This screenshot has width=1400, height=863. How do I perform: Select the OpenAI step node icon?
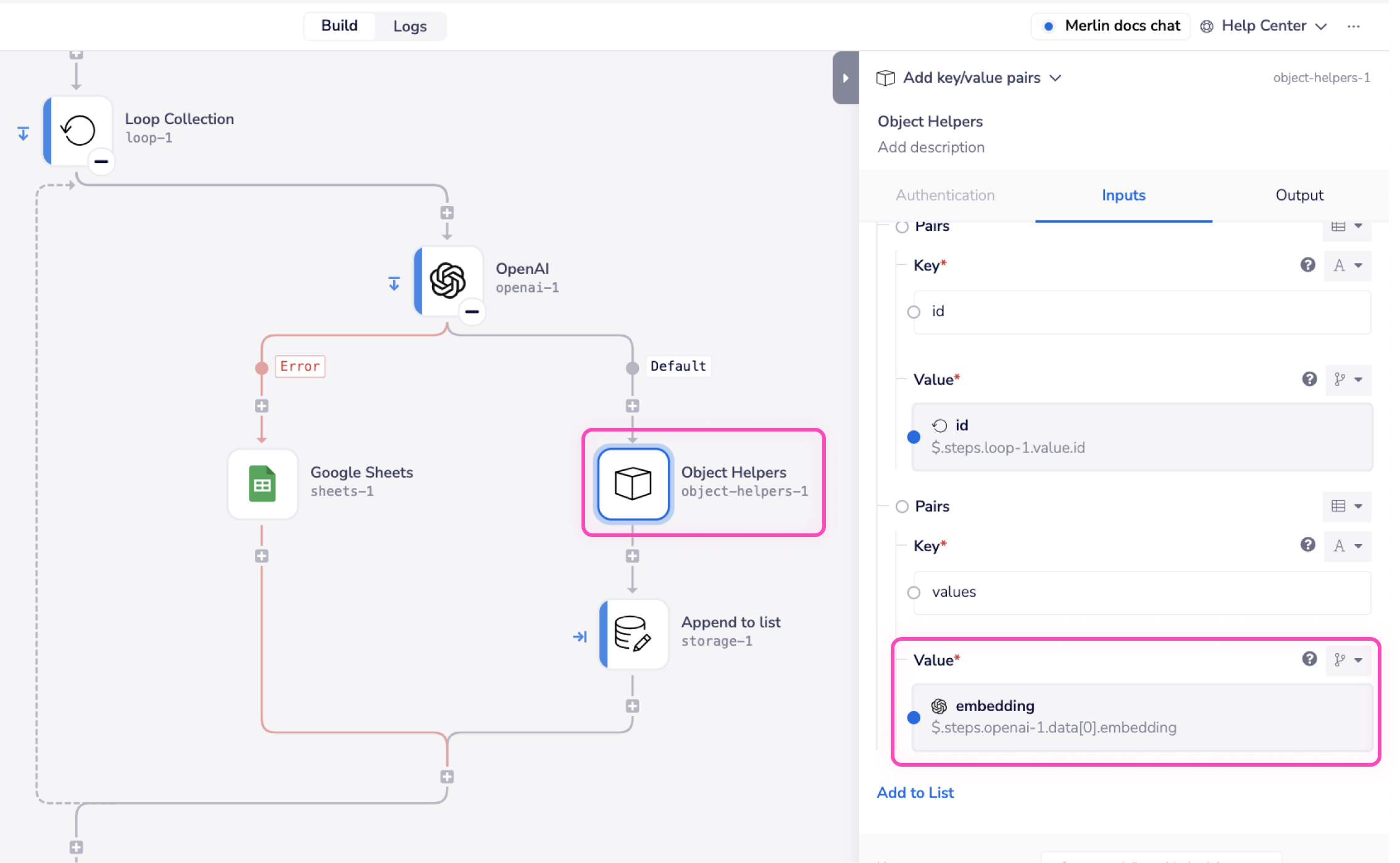click(x=448, y=280)
